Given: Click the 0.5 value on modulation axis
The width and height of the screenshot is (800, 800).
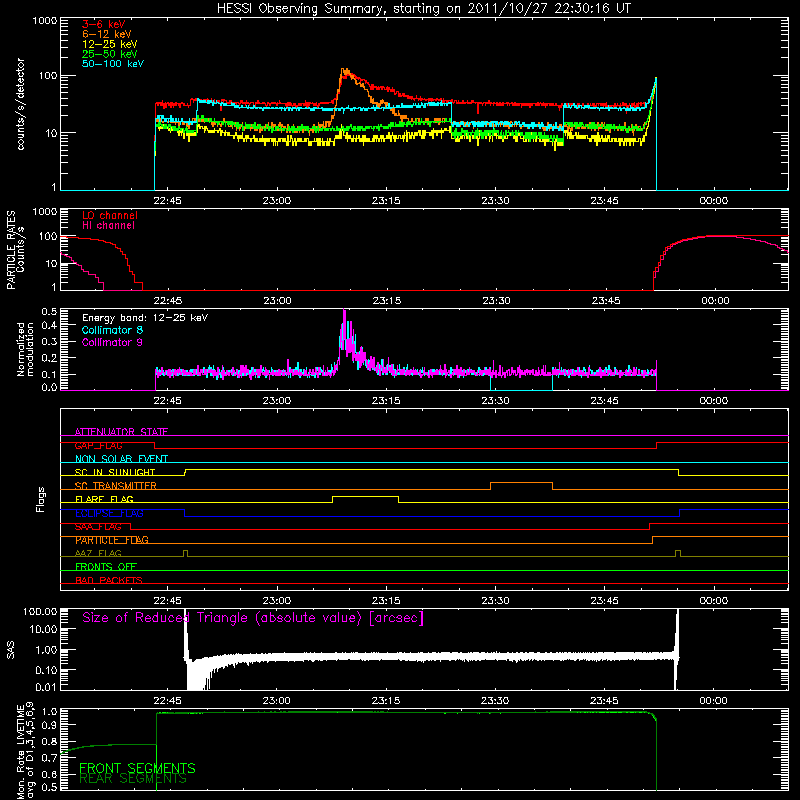Looking at the screenshot, I should click(x=49, y=311).
